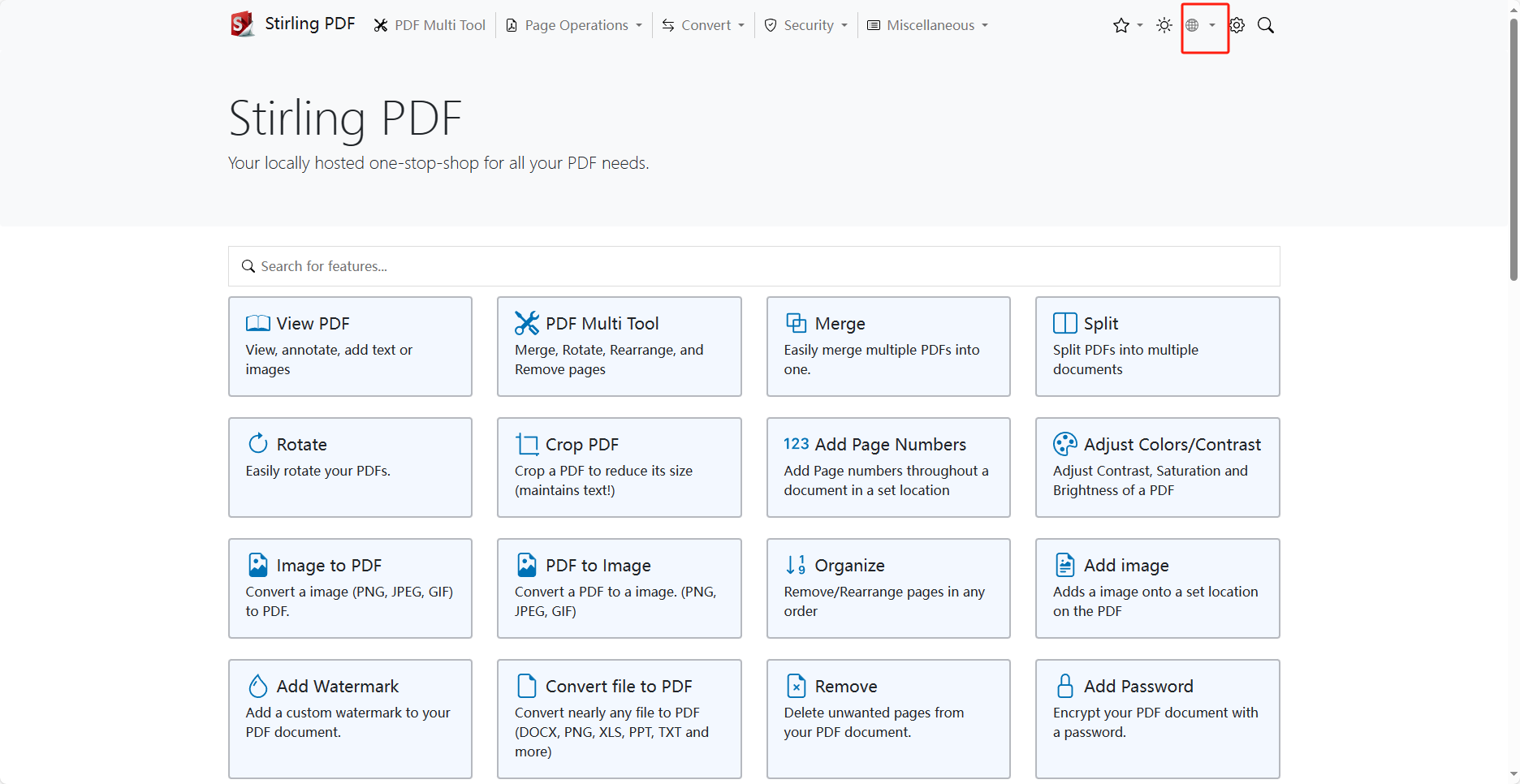This screenshot has width=1520, height=784.
Task: Click the 'Add Password' card title
Action: (1138, 686)
